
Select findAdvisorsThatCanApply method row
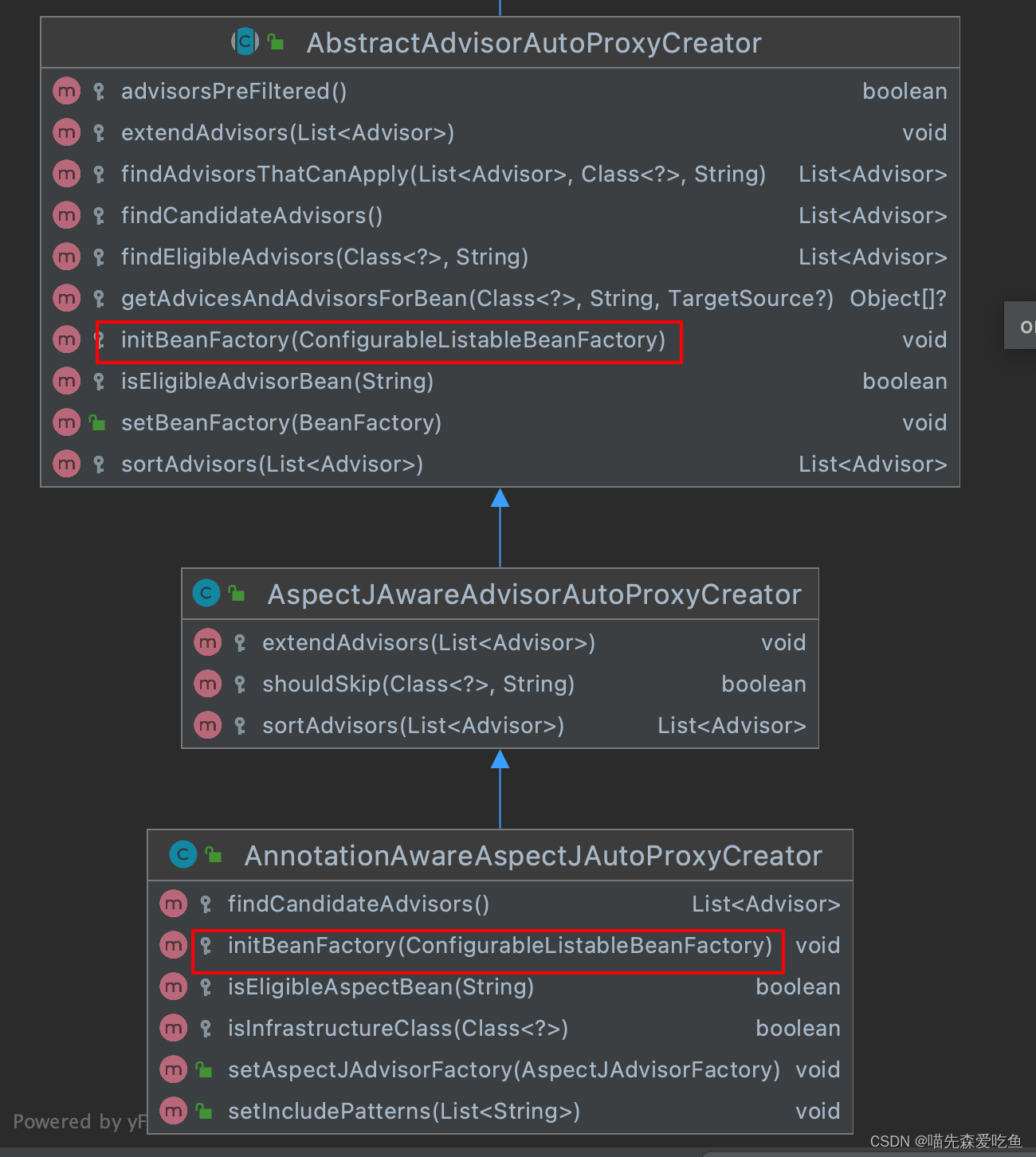(x=500, y=174)
